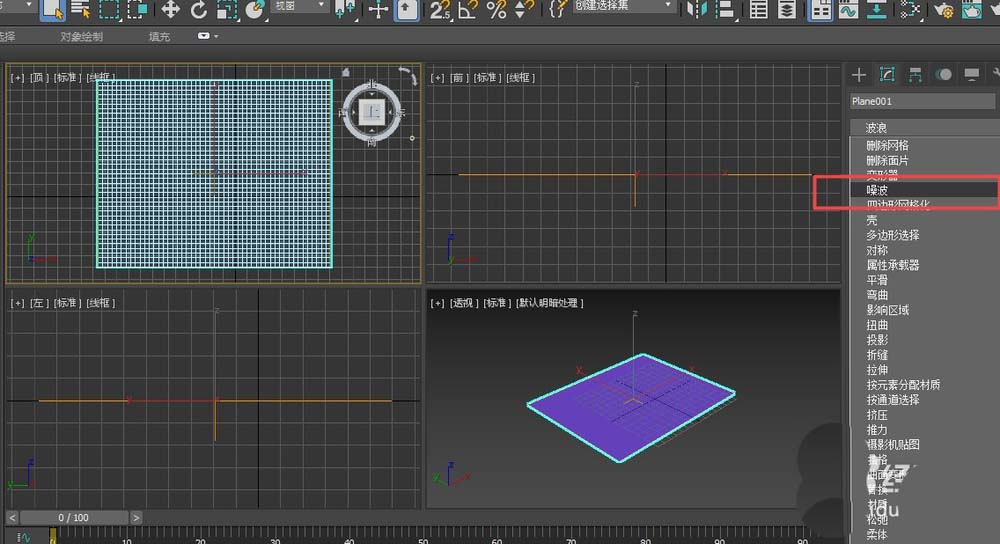Open the Create command panel tab
The height and width of the screenshot is (544, 1000).
coord(858,75)
